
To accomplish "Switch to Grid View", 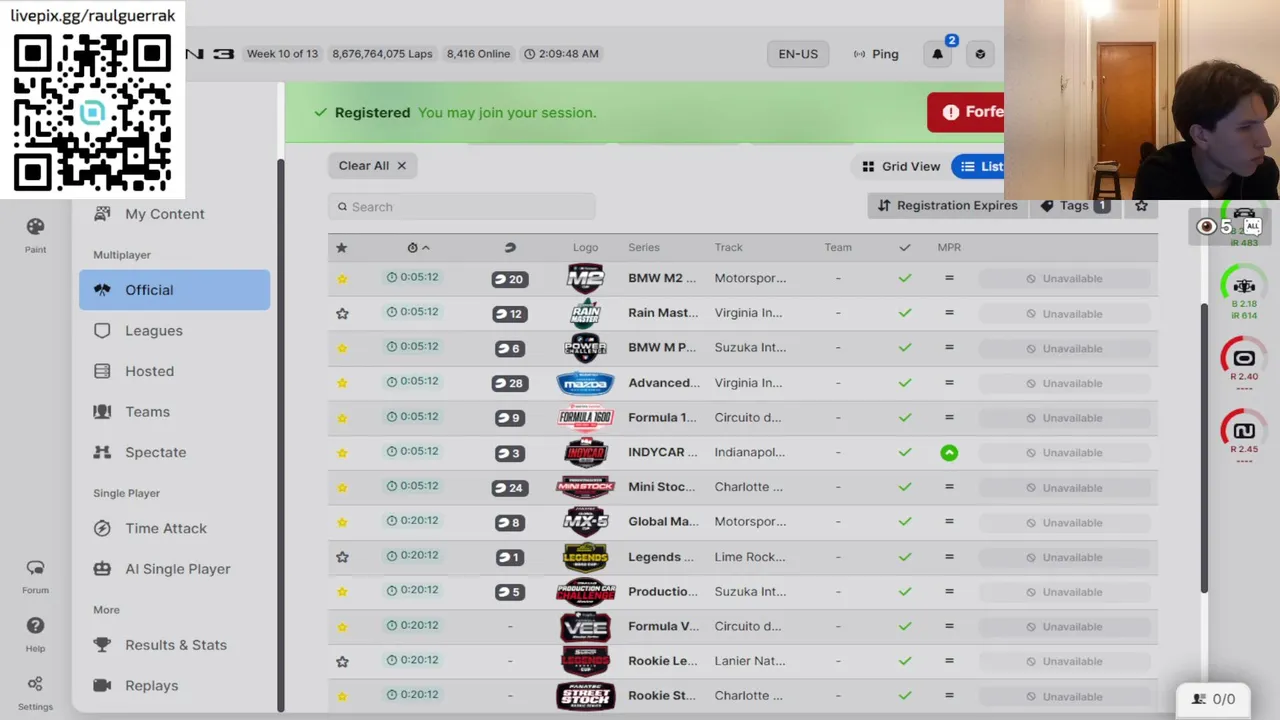I will (x=900, y=167).
